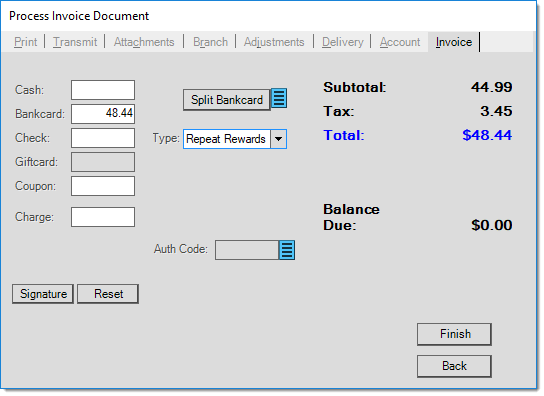The height and width of the screenshot is (396, 544).
Task: Open the Delivery tab
Action: [x=342, y=42]
